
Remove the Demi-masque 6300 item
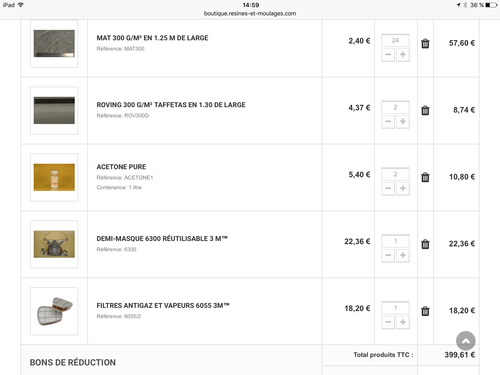[425, 244]
